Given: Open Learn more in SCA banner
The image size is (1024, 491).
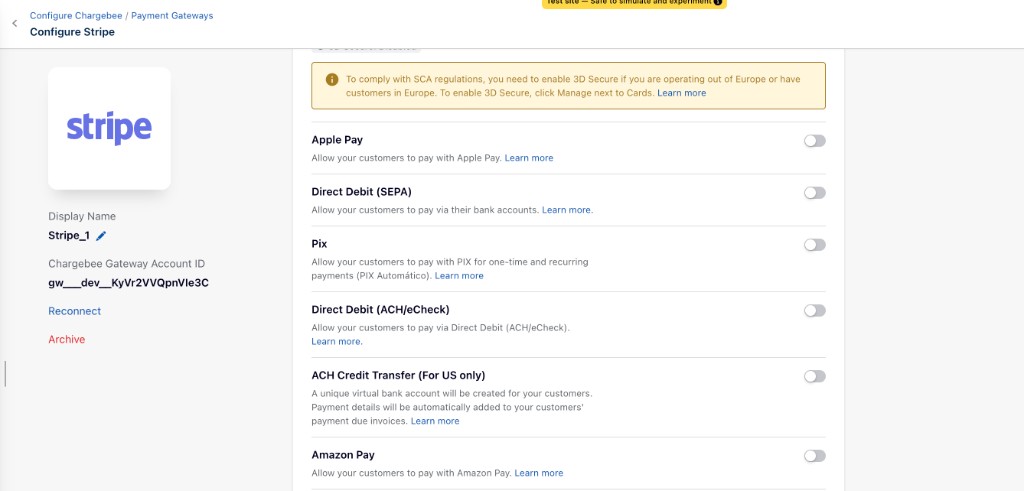Looking at the screenshot, I should (681, 93).
